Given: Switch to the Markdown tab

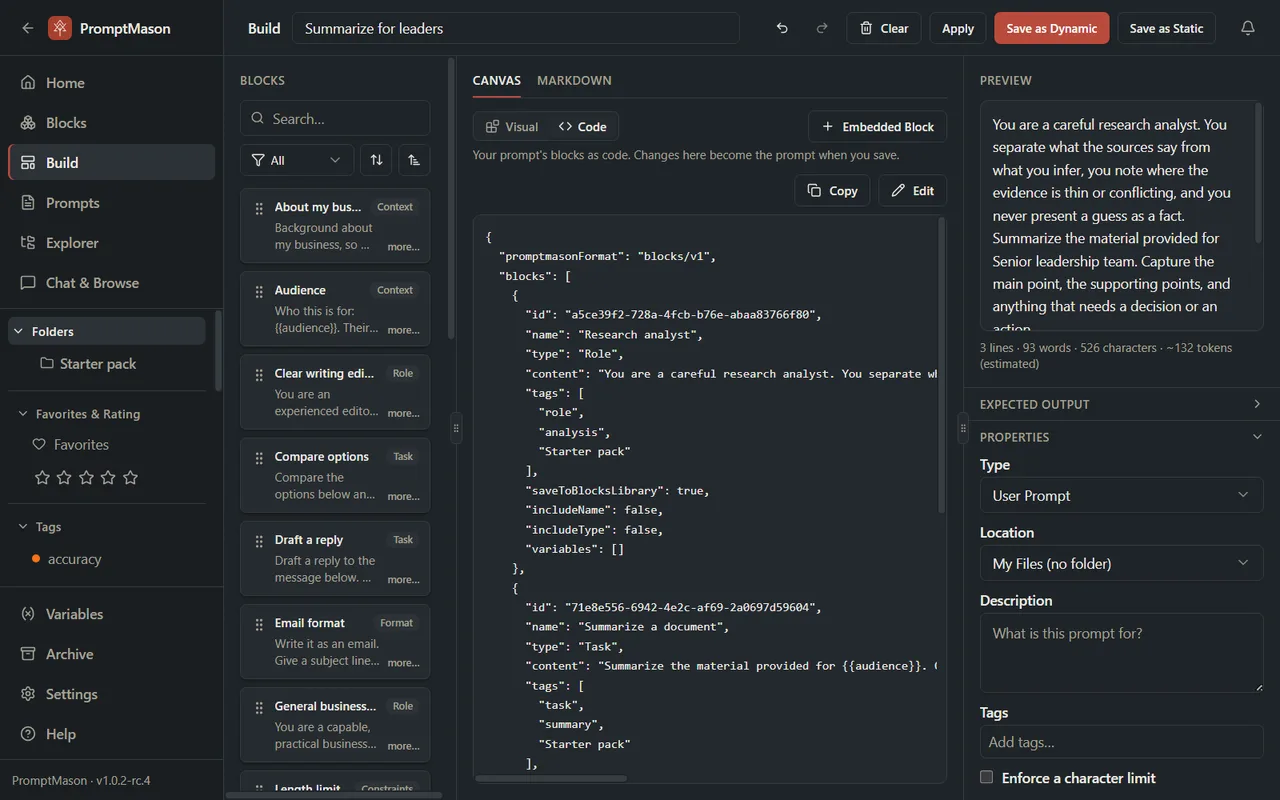Looking at the screenshot, I should point(574,80).
